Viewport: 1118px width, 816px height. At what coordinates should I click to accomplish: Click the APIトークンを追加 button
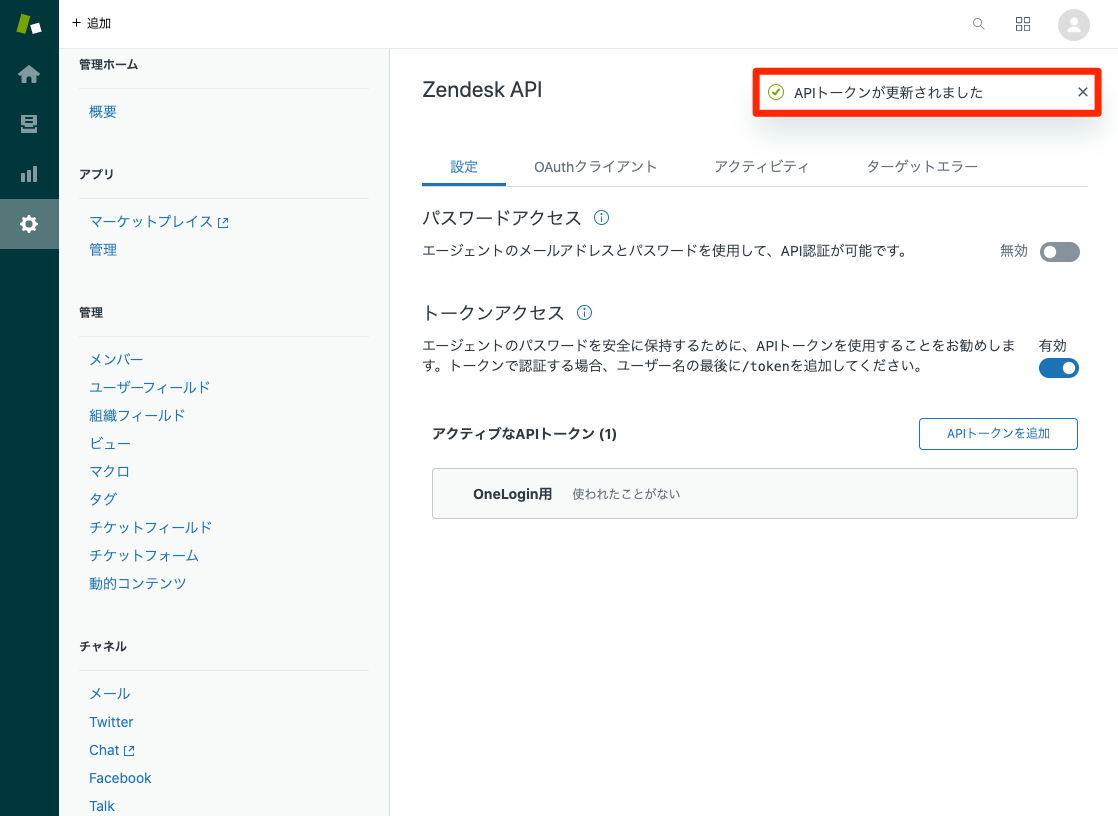pos(998,434)
